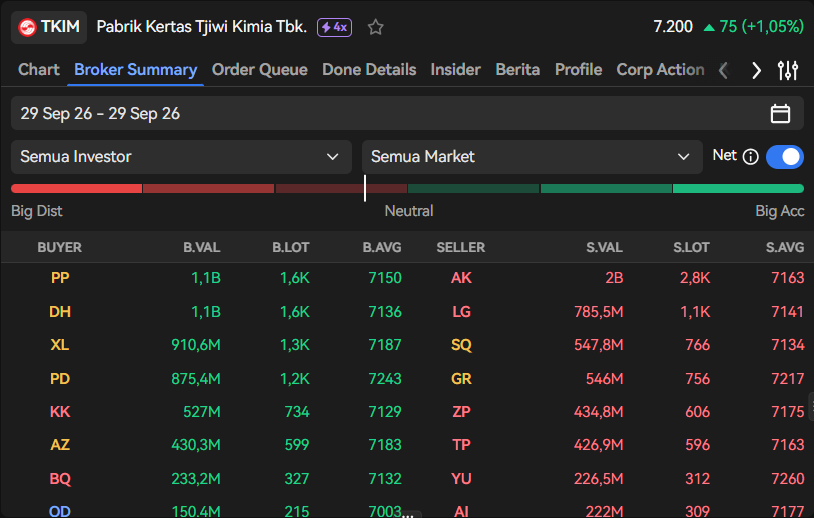814x518 pixels.
Task: Sort by the B.VAL column header
Action: click(201, 248)
